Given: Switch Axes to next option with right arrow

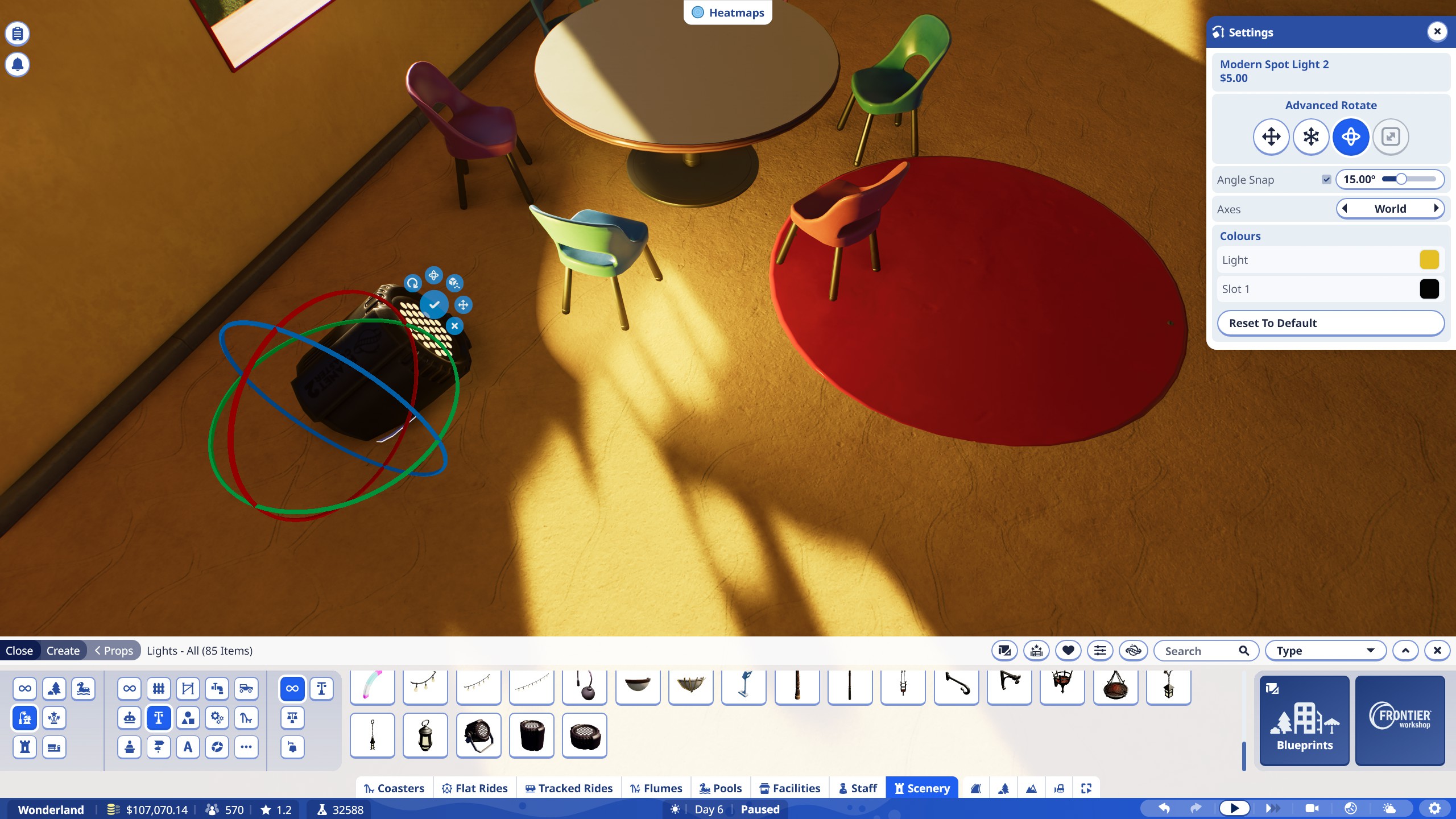Looking at the screenshot, I should [1436, 209].
